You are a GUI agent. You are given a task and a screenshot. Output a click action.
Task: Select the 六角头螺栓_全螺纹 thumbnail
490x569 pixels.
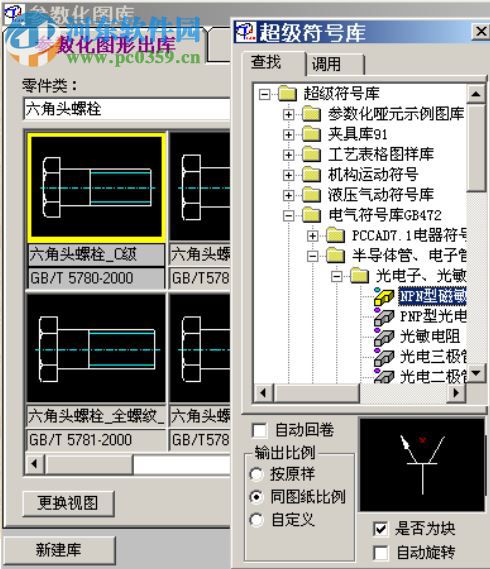pyautogui.click(x=96, y=348)
